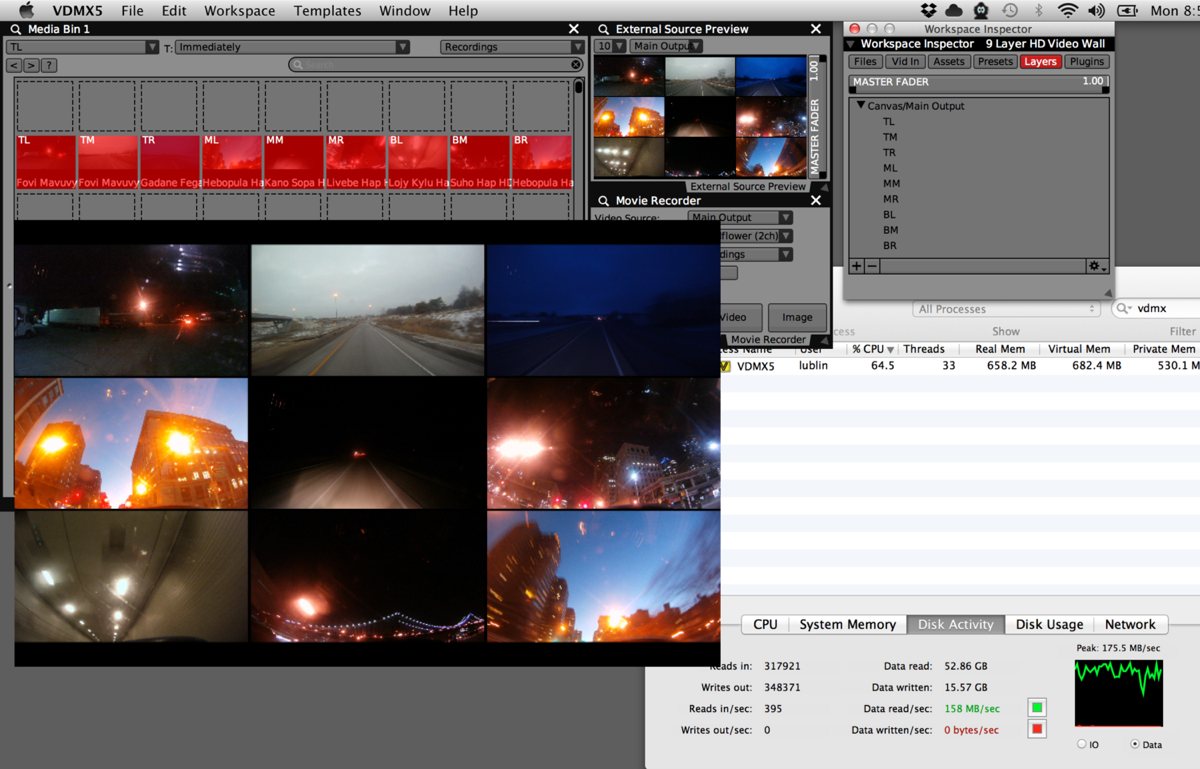Collapse the Canvas/Main Output tree group
1200x769 pixels.
[x=860, y=106]
